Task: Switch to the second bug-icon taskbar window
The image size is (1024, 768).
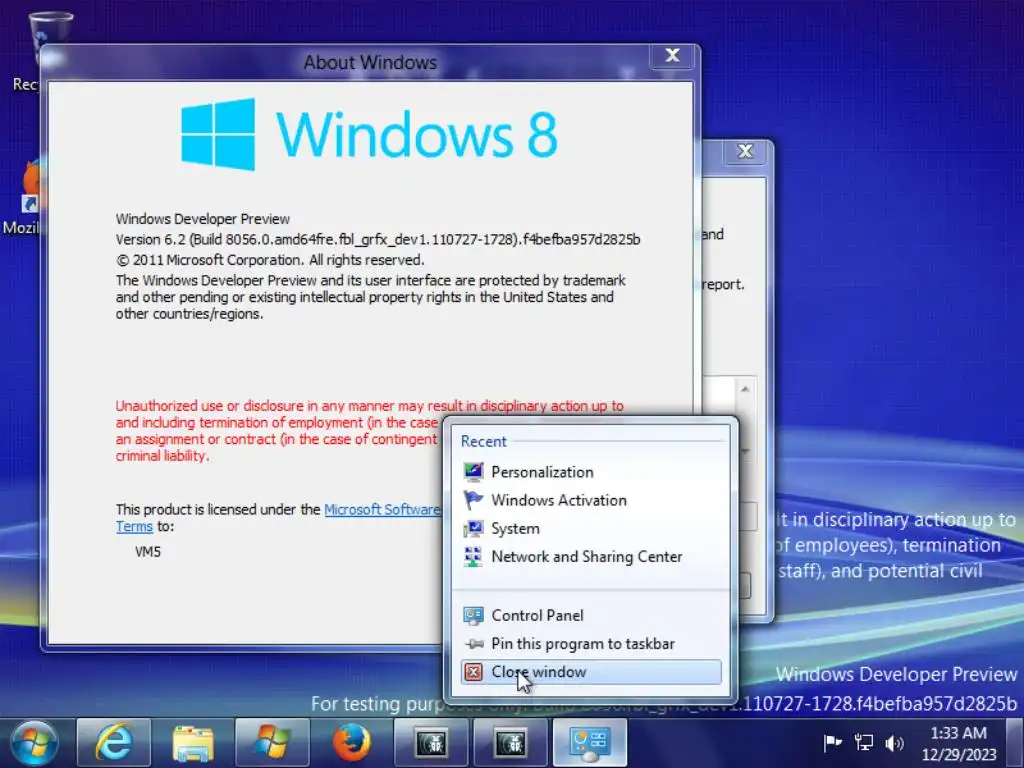Action: [x=510, y=743]
